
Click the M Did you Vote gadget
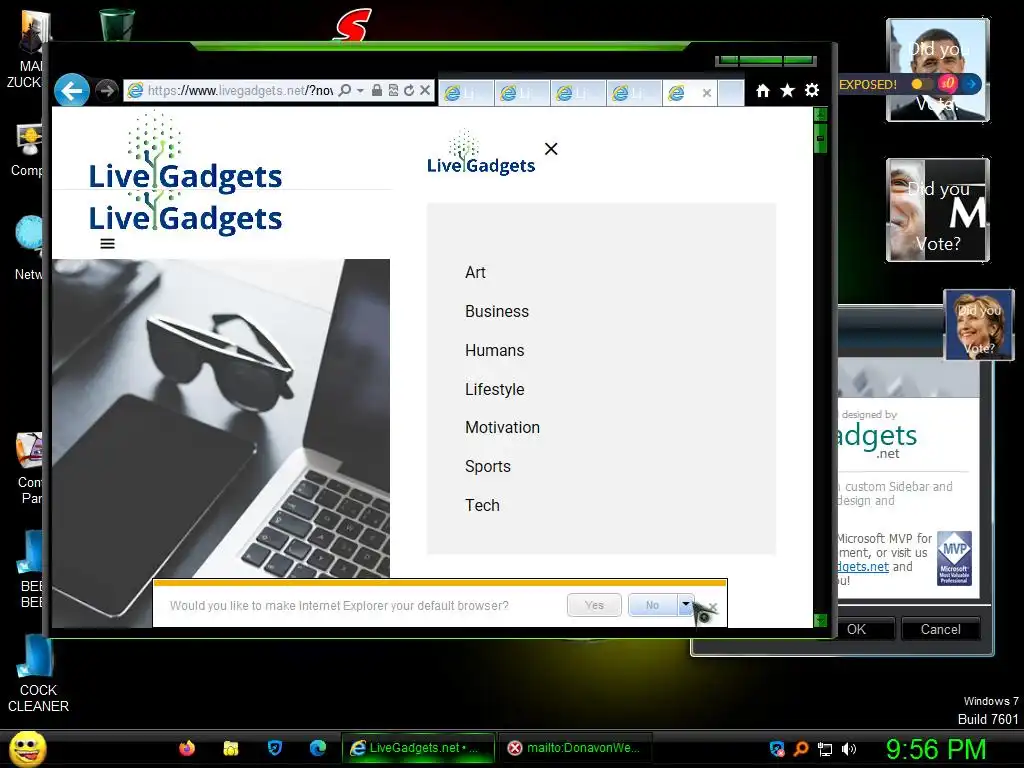click(x=938, y=210)
